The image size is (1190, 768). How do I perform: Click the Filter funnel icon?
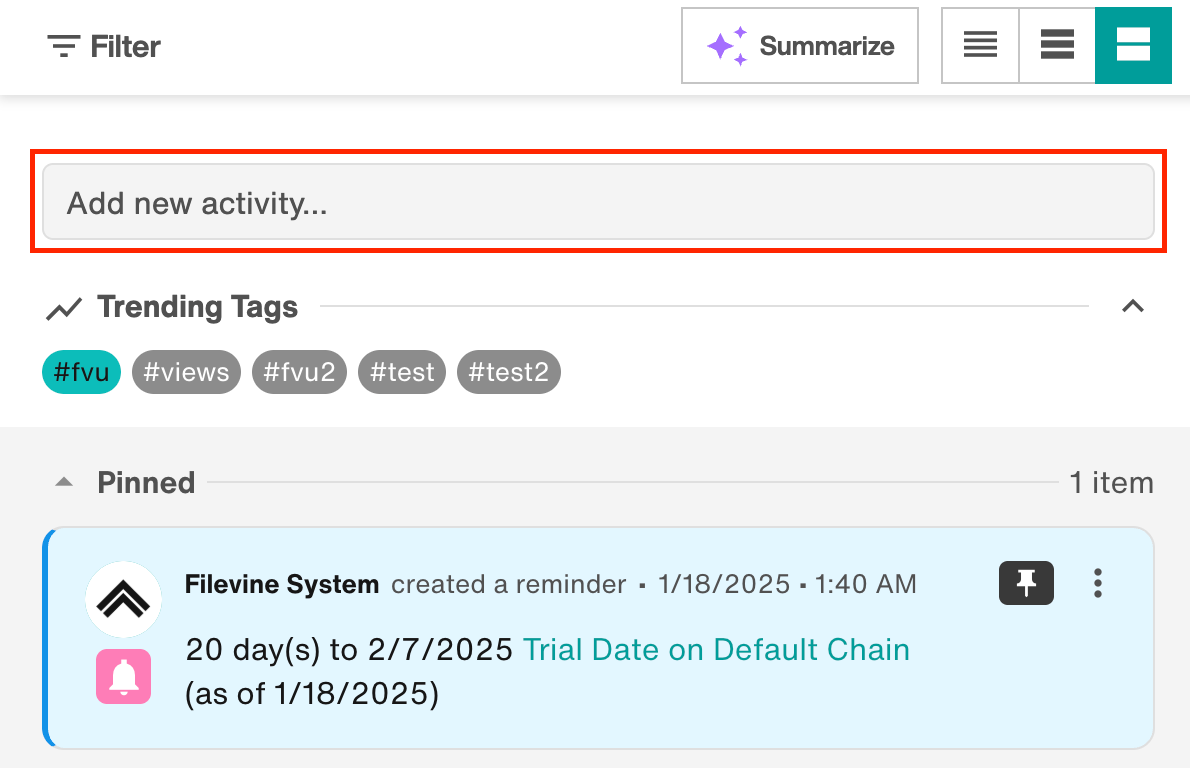(x=63, y=46)
